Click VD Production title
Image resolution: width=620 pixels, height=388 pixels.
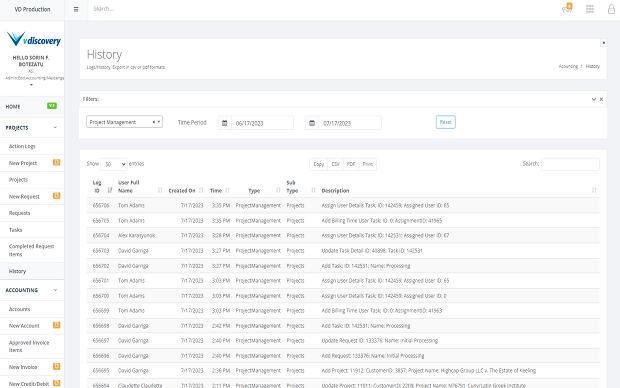pos(32,9)
